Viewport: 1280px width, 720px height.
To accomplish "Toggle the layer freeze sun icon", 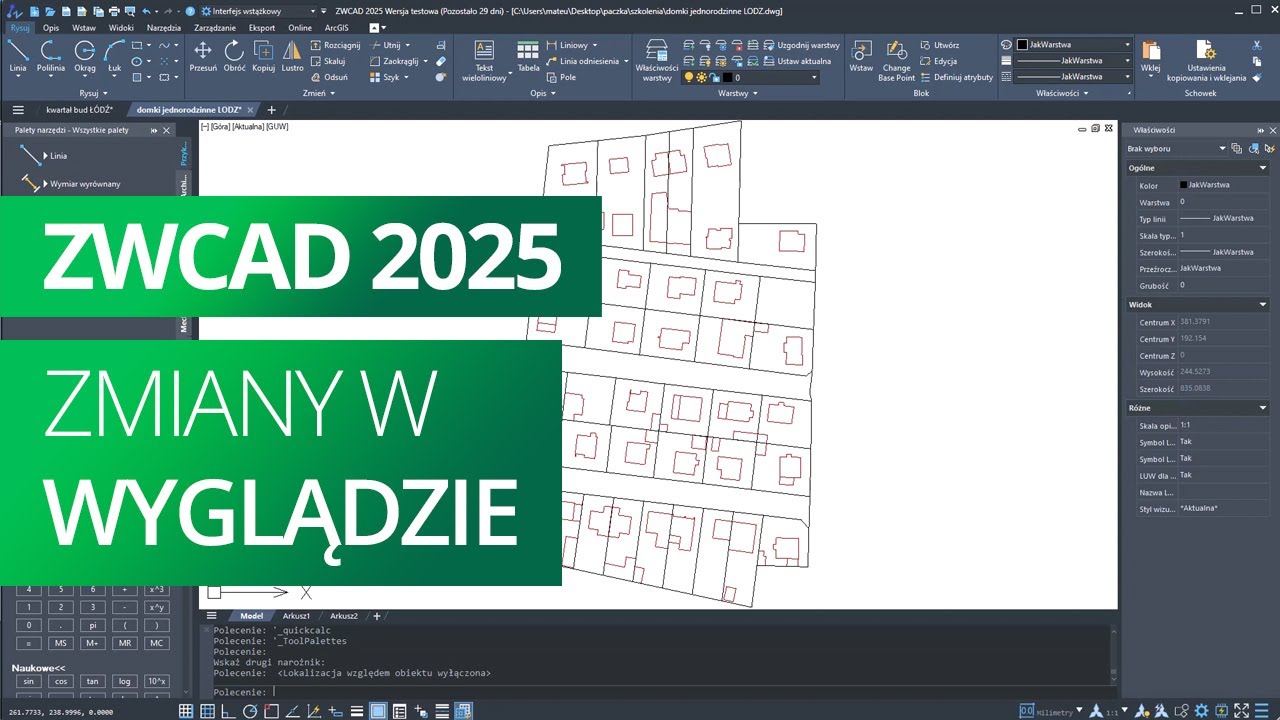I will [x=701, y=77].
